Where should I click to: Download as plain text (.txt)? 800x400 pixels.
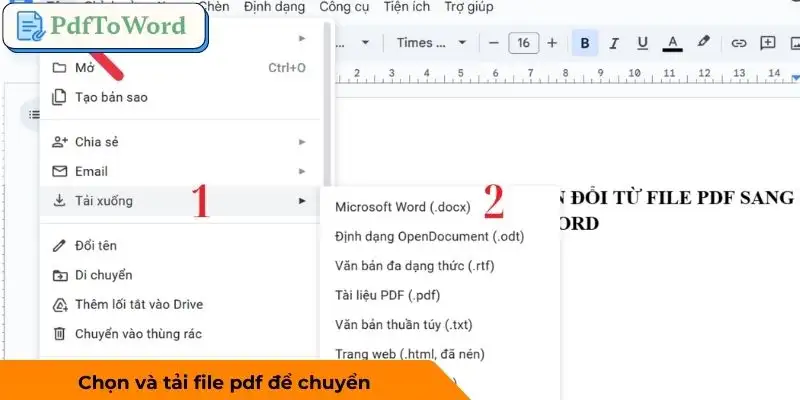[439, 324]
